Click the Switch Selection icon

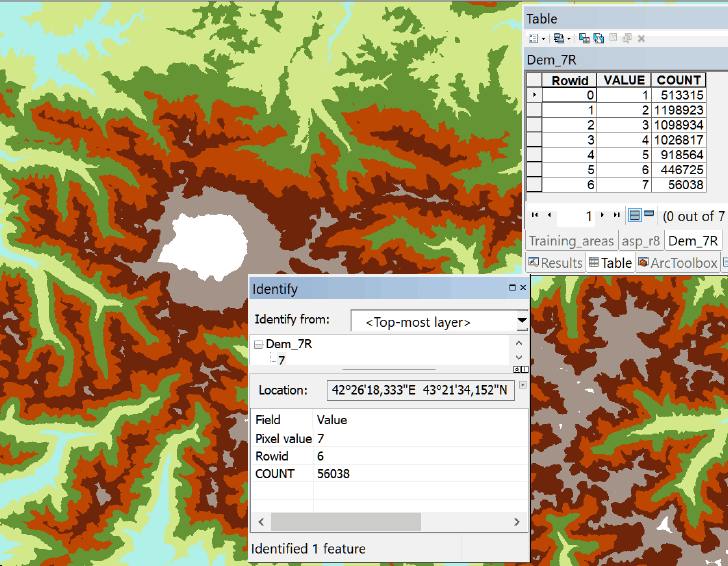click(x=598, y=38)
